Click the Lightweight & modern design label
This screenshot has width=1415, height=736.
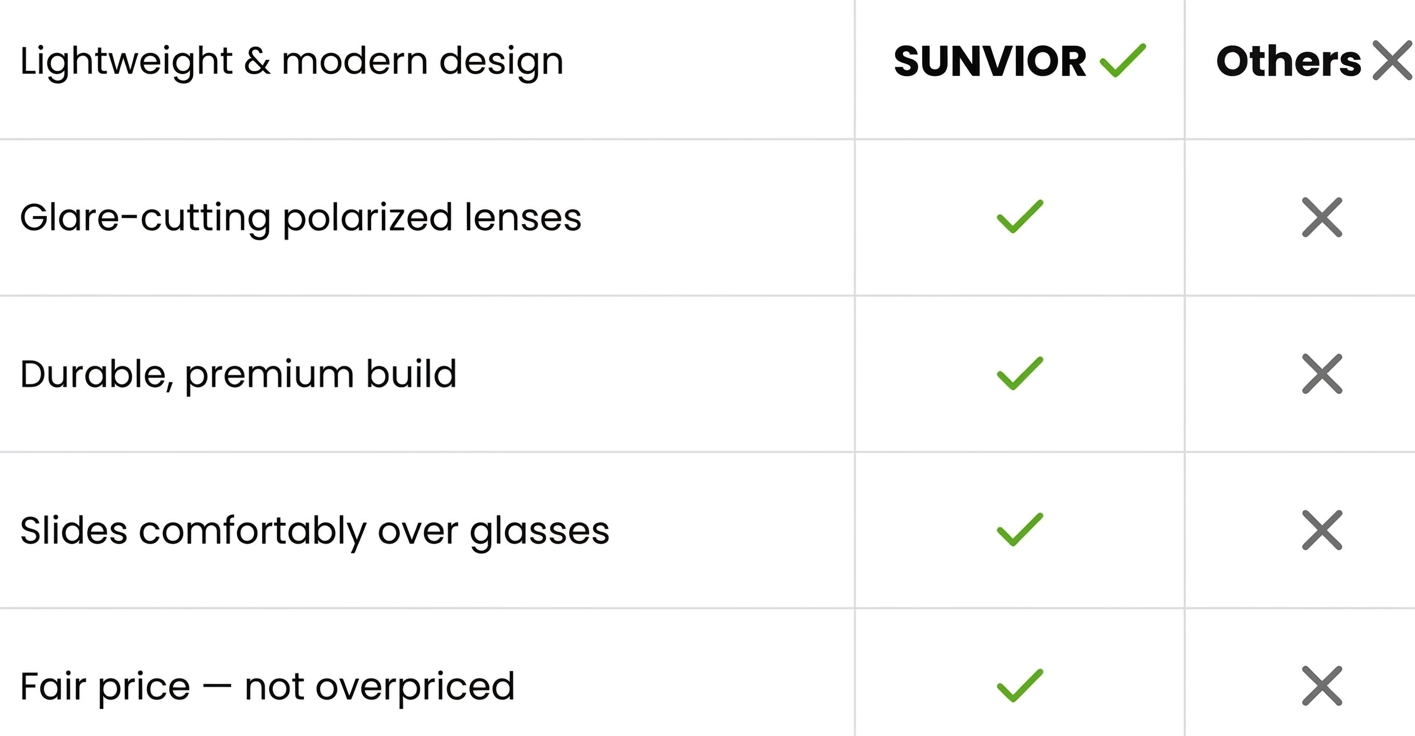(292, 62)
